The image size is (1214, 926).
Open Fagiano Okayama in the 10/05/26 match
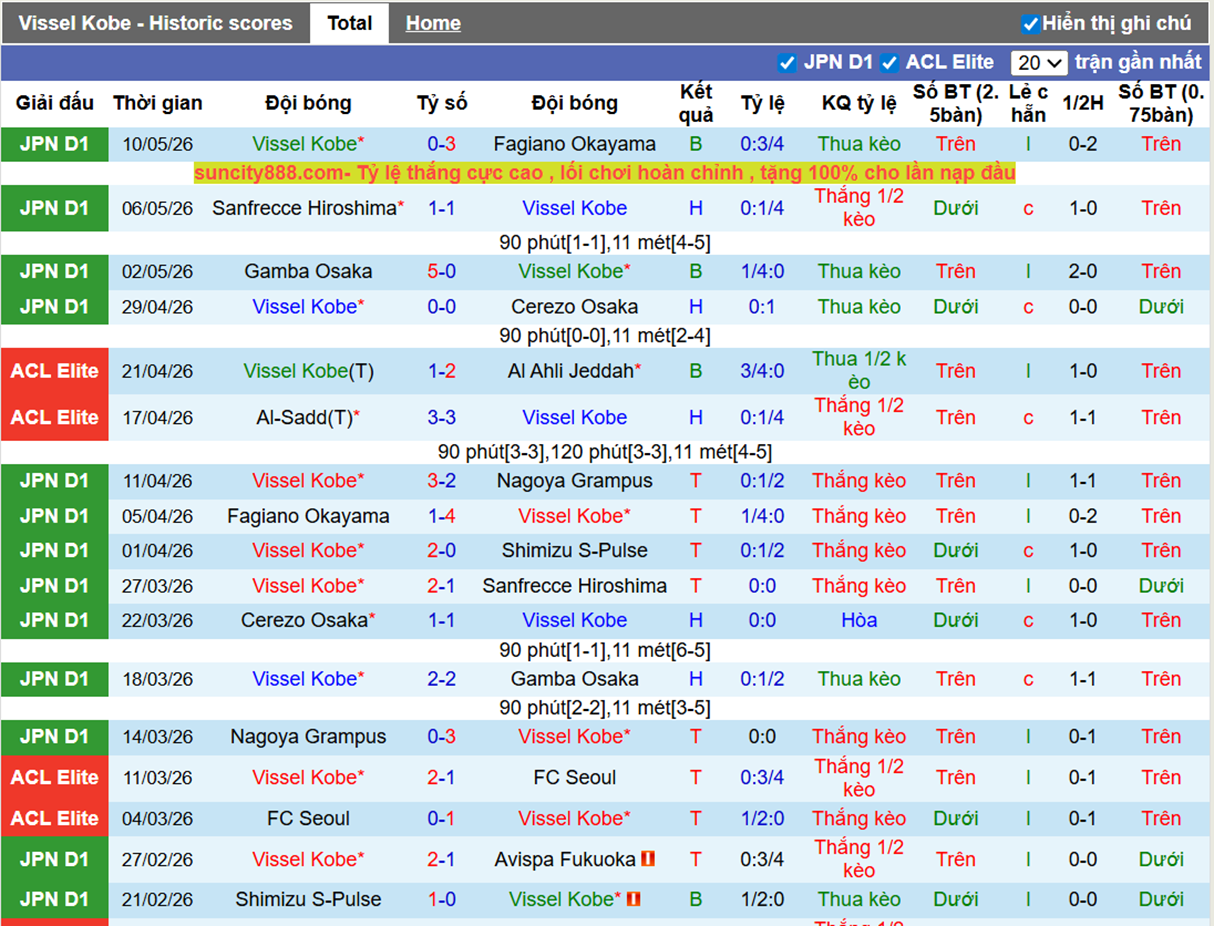coord(575,144)
